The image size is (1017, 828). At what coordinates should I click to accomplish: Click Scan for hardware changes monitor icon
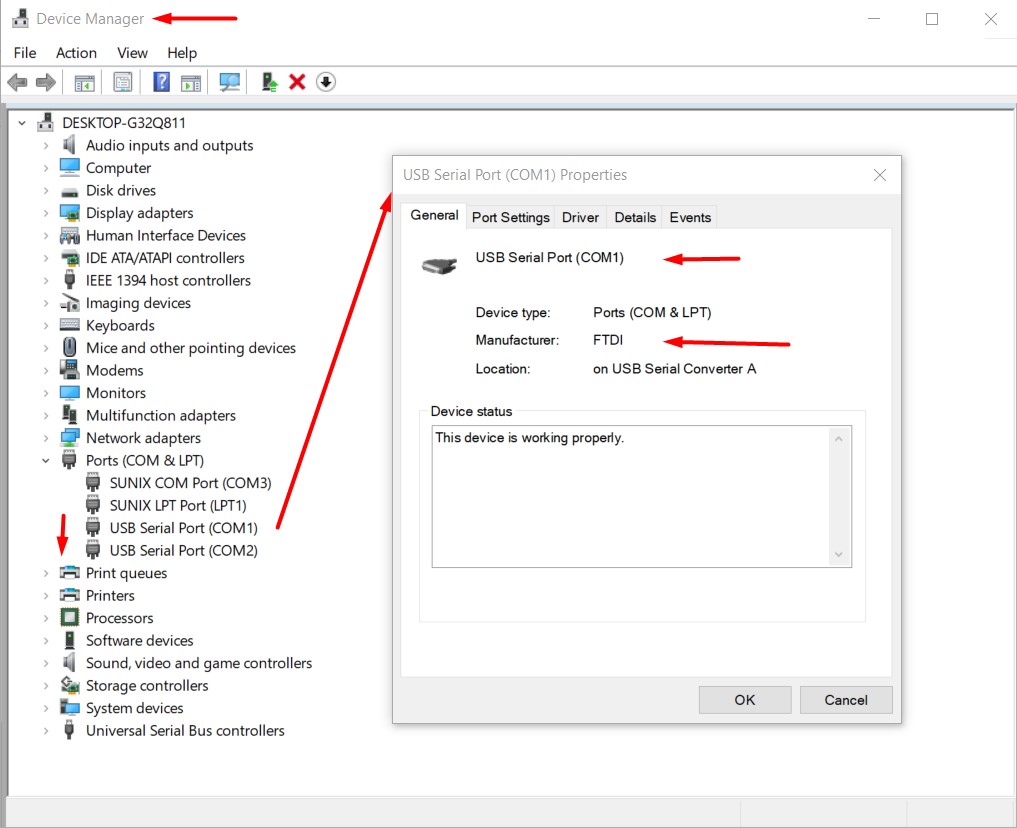click(x=229, y=82)
